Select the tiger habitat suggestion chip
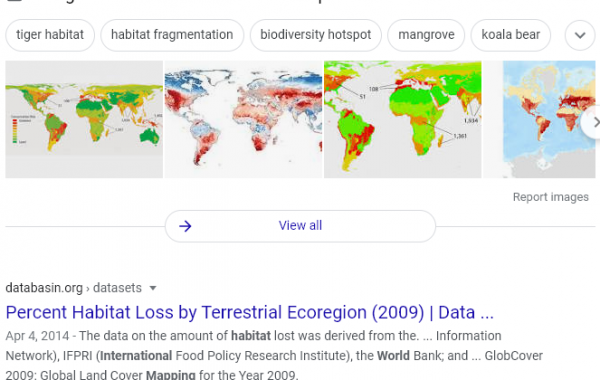The image size is (600, 380). (x=50, y=35)
